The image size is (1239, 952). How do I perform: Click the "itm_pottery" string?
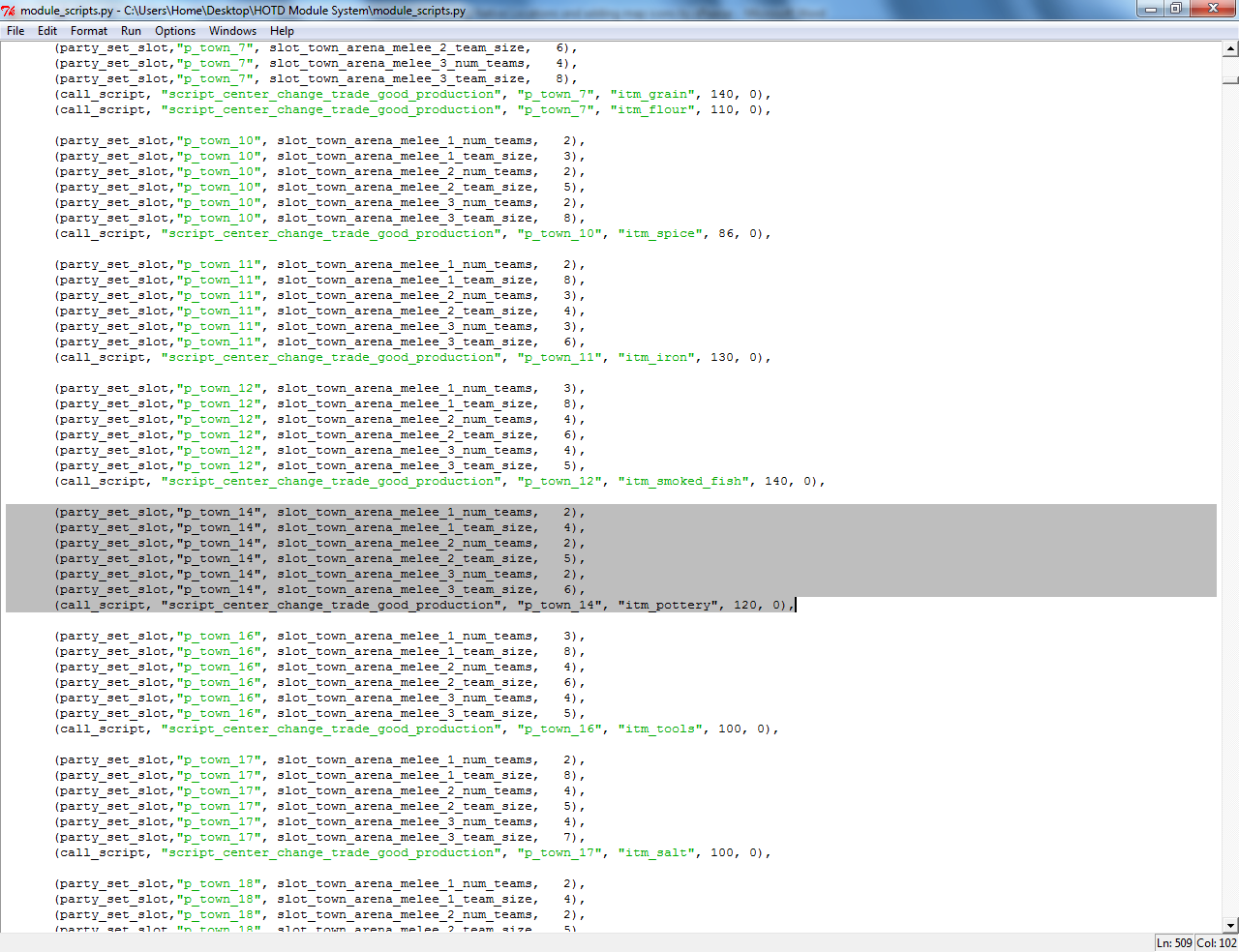pyautogui.click(x=668, y=606)
